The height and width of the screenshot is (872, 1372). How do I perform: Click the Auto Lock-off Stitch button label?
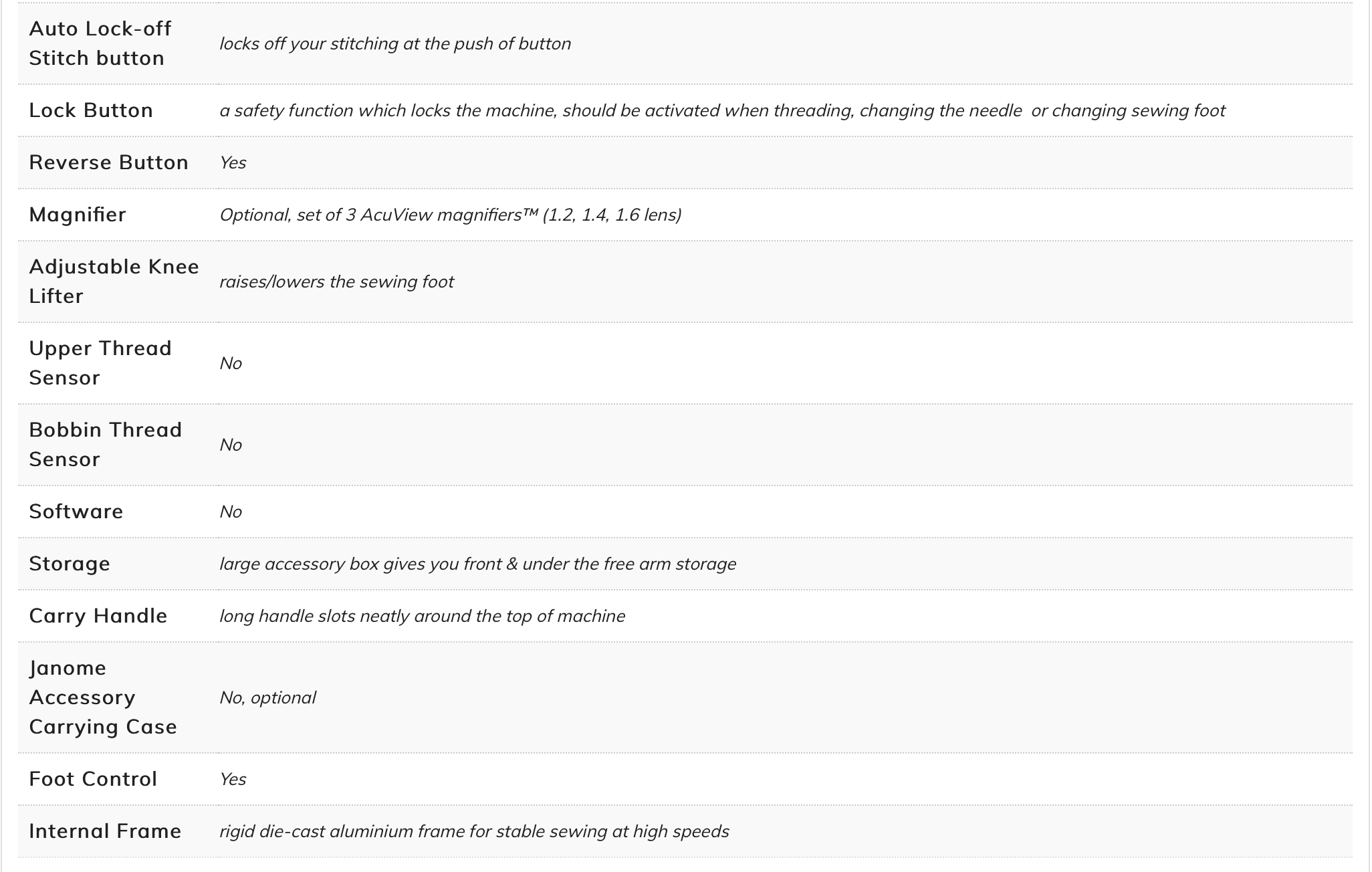click(x=100, y=43)
